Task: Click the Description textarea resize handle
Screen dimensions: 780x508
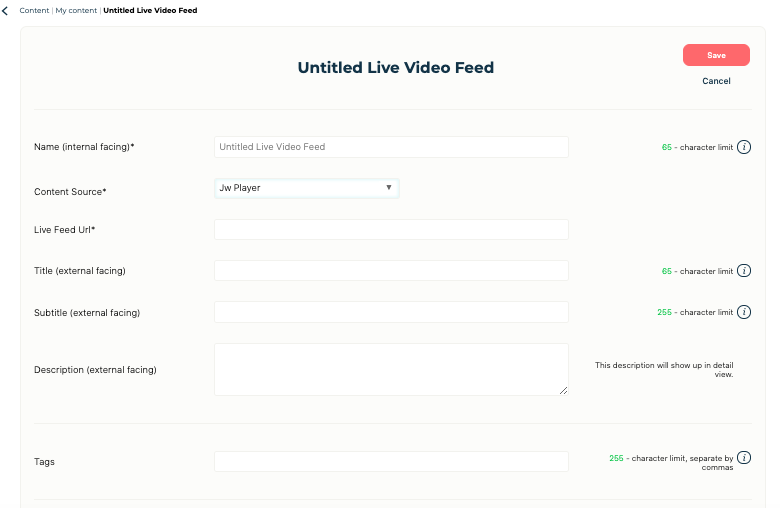Action: click(x=563, y=391)
